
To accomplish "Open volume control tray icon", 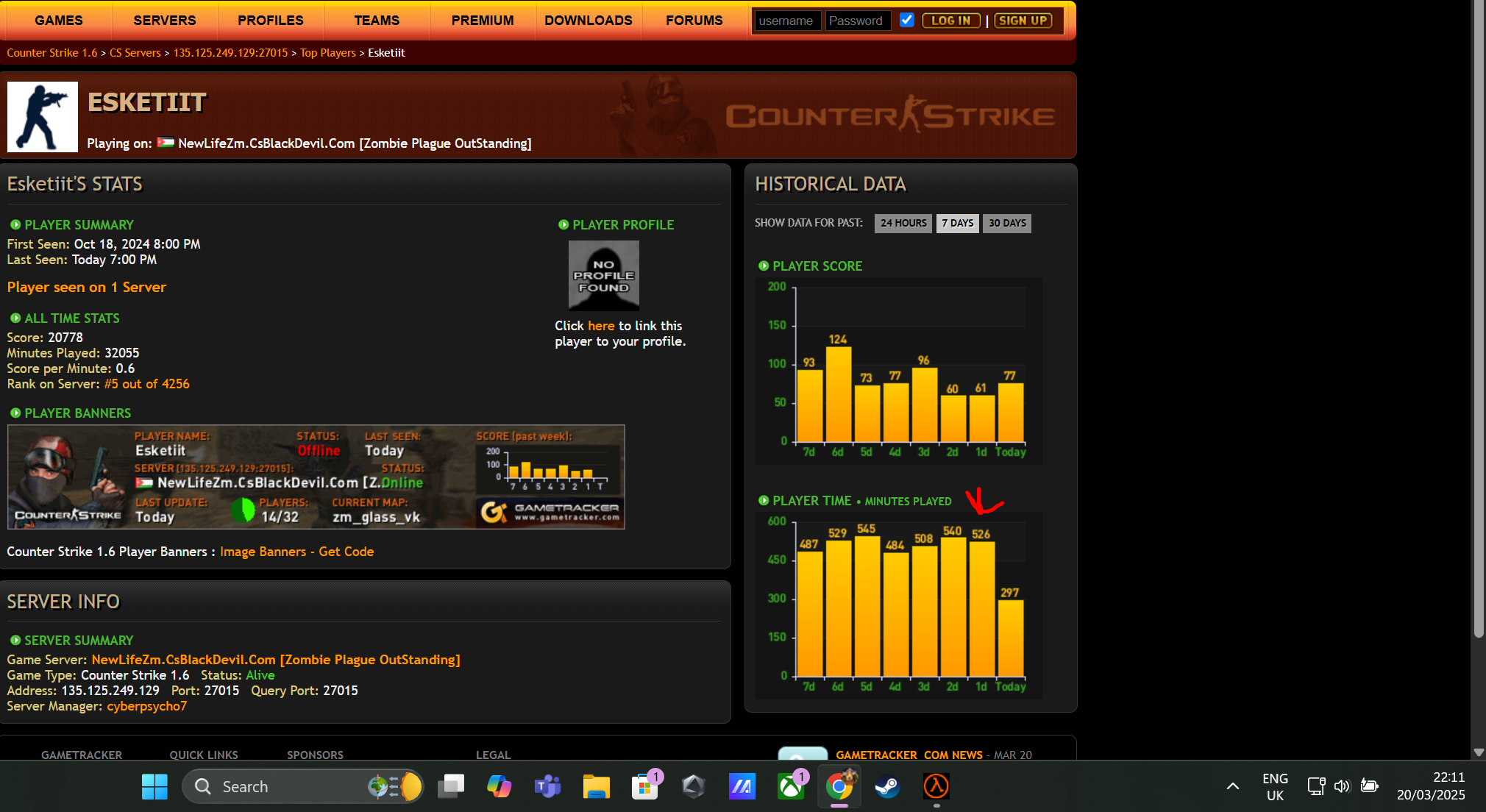I will (1342, 786).
